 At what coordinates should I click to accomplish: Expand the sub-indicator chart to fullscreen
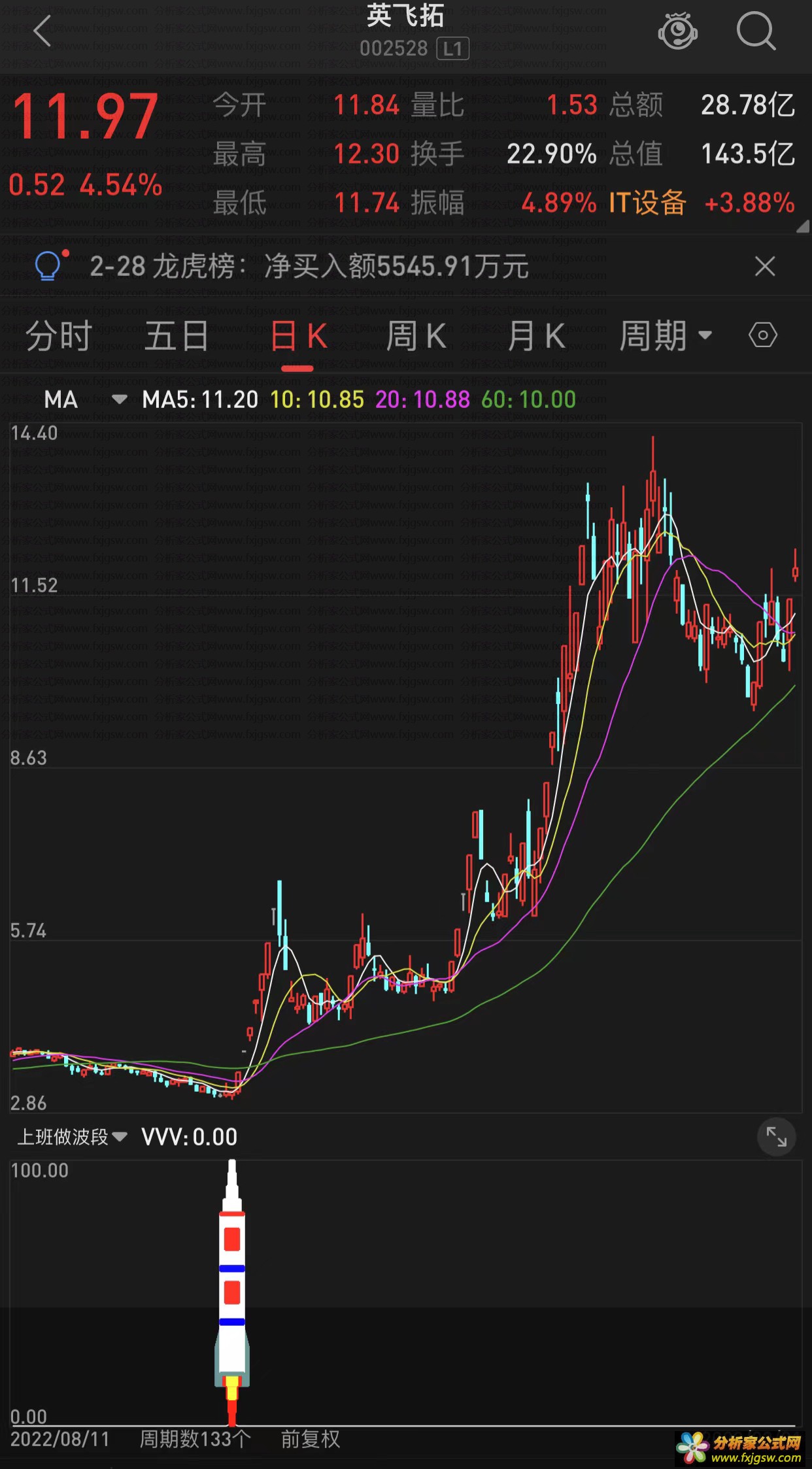tap(776, 1137)
